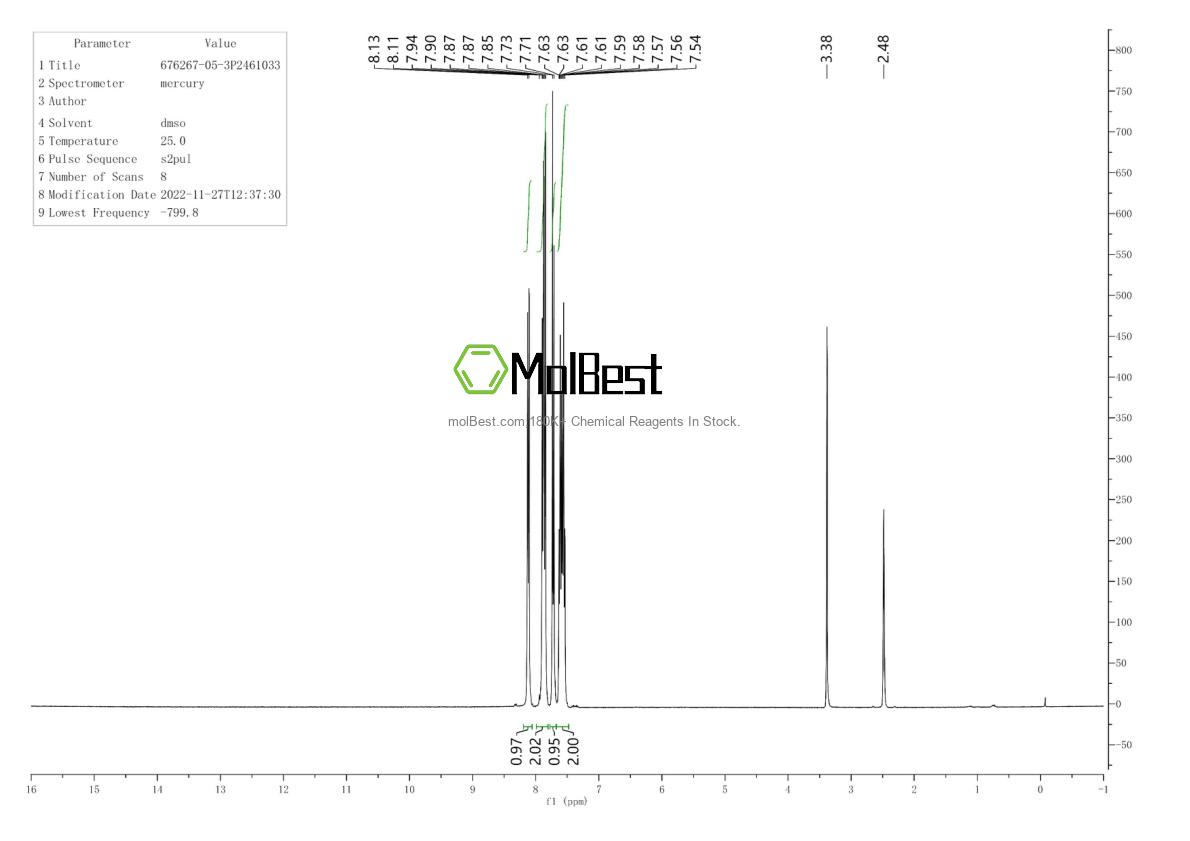Viewport: 1190px width, 841px height.
Task: Expand the Modification Date parameter row
Action: [x=160, y=195]
